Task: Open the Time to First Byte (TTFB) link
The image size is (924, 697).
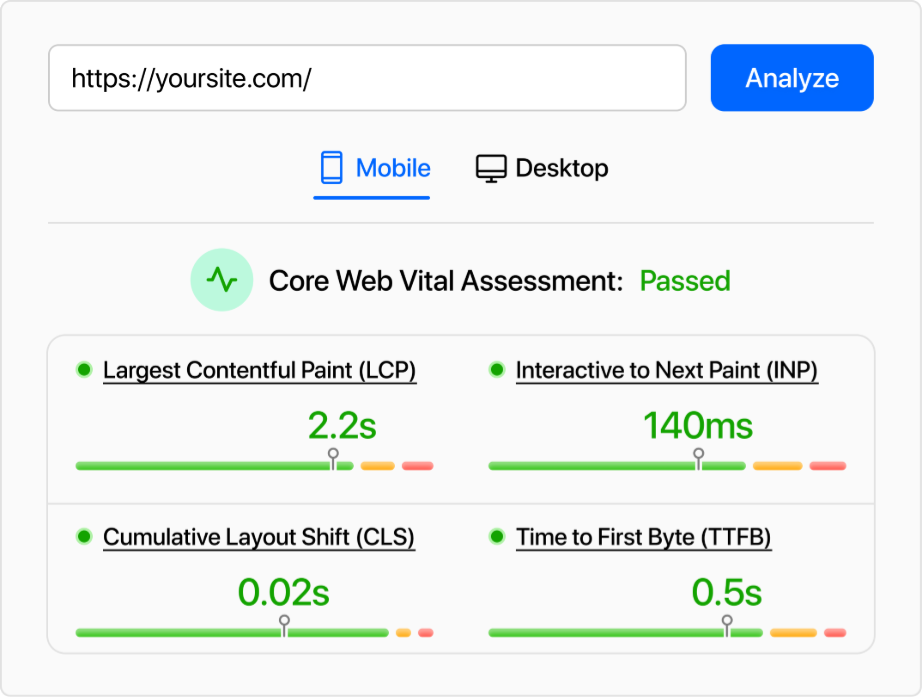Action: click(643, 538)
